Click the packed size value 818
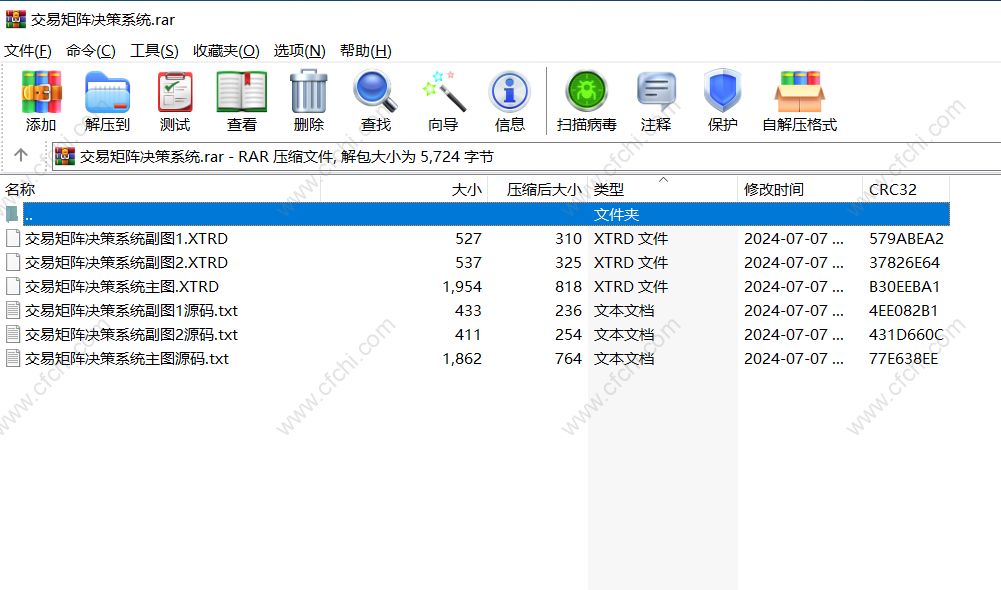Image resolution: width=1001 pixels, height=590 pixels. click(x=568, y=286)
